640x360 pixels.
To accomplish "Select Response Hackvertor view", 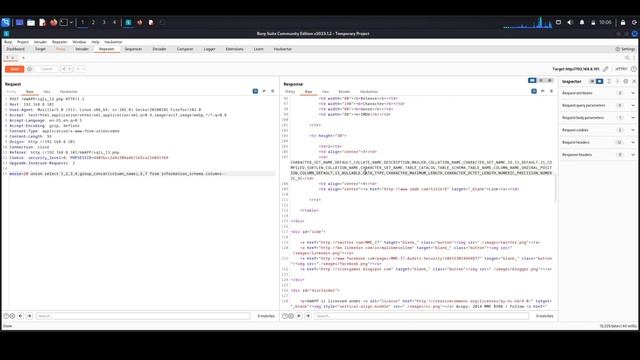I will point(369,92).
